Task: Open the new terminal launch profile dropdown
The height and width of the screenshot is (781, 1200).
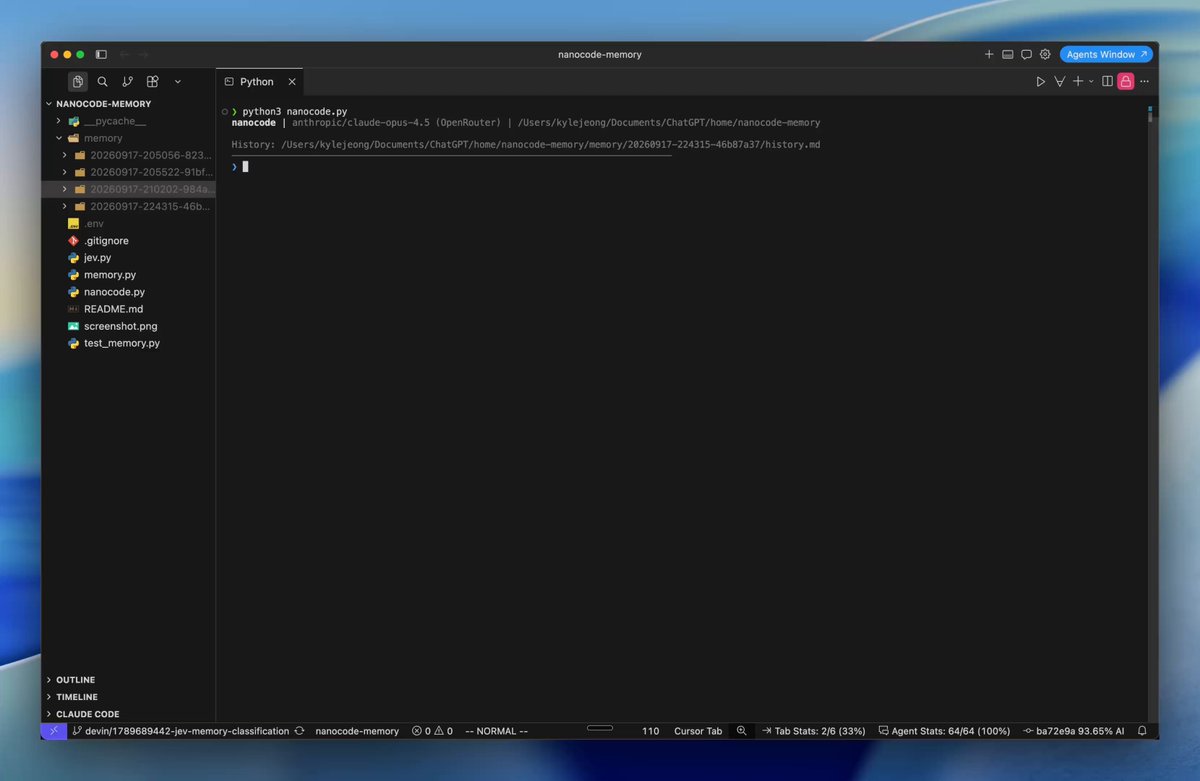Action: coord(1091,82)
